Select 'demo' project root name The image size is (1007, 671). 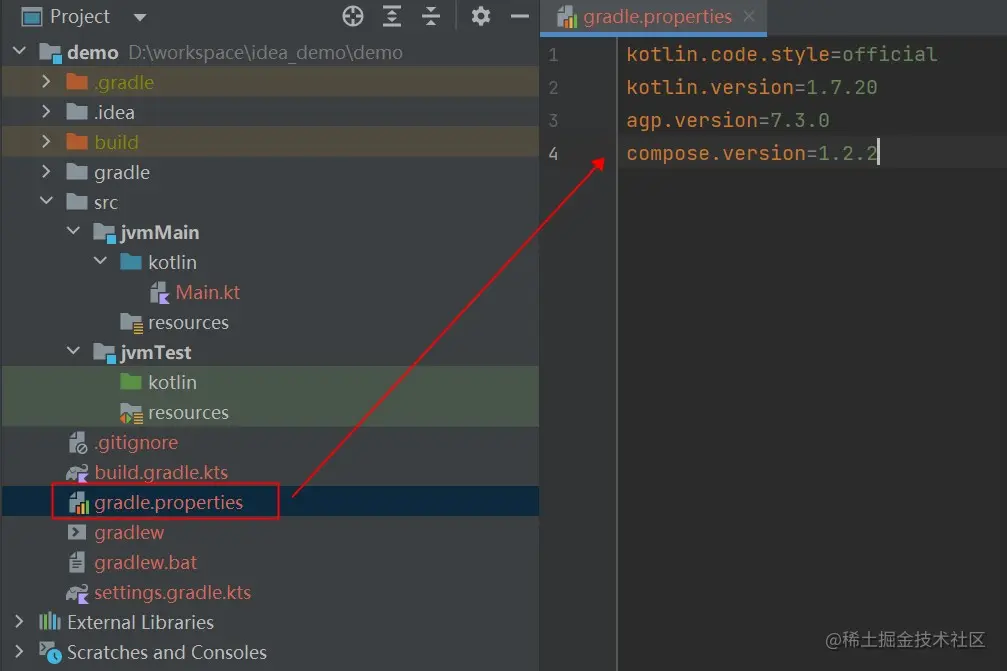[92, 53]
